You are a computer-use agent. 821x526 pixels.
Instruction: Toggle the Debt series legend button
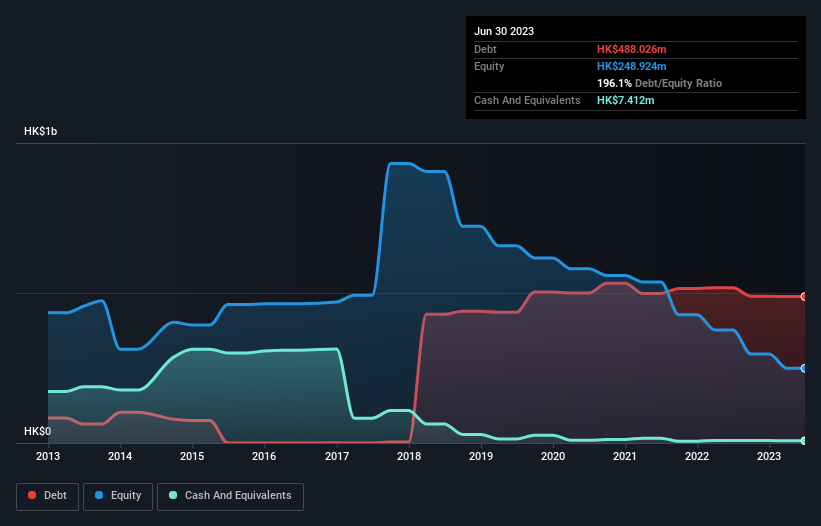[x=48, y=496]
